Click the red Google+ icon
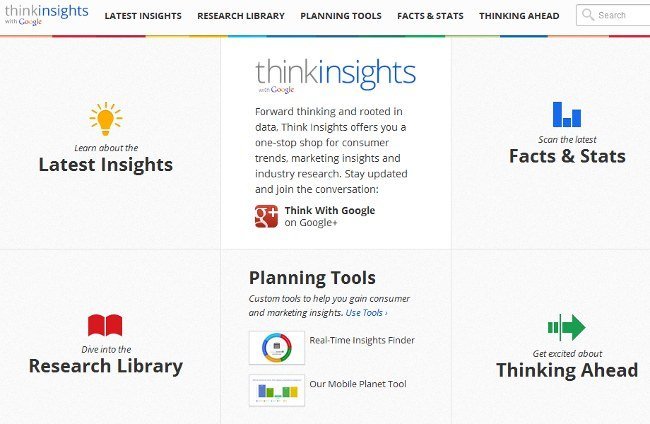This screenshot has width=650, height=424. tap(266, 216)
